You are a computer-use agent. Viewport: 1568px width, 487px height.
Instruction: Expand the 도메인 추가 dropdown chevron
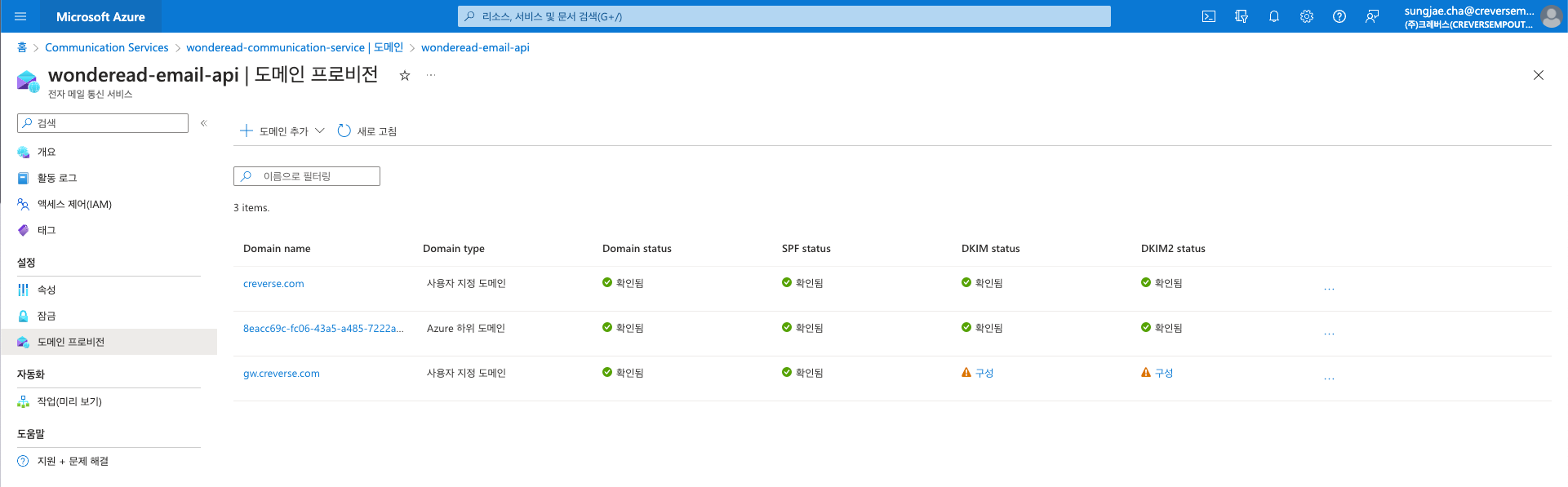(320, 131)
